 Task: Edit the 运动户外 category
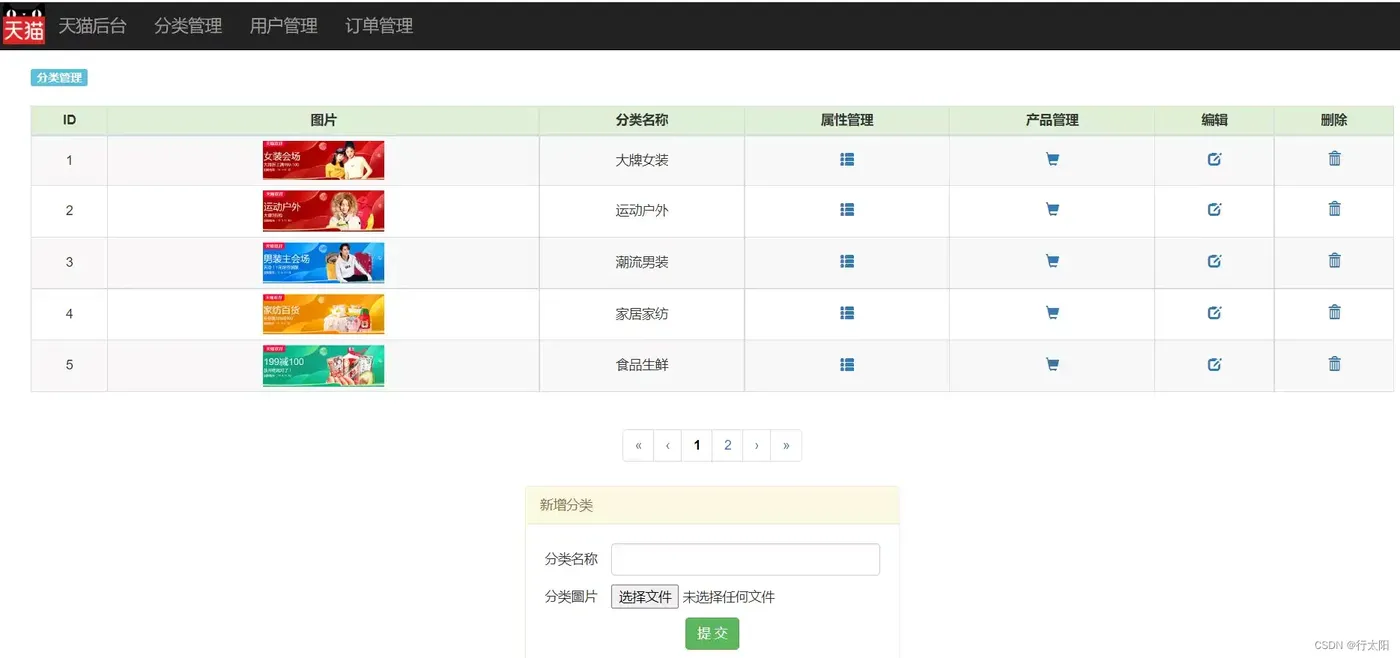point(1214,209)
